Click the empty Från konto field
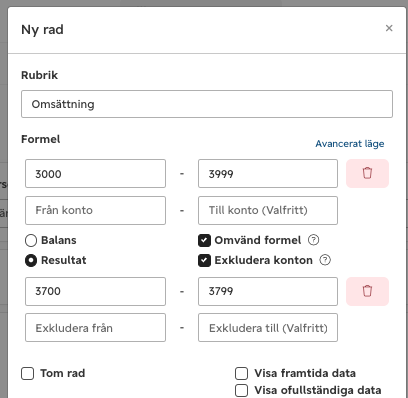 [95, 210]
